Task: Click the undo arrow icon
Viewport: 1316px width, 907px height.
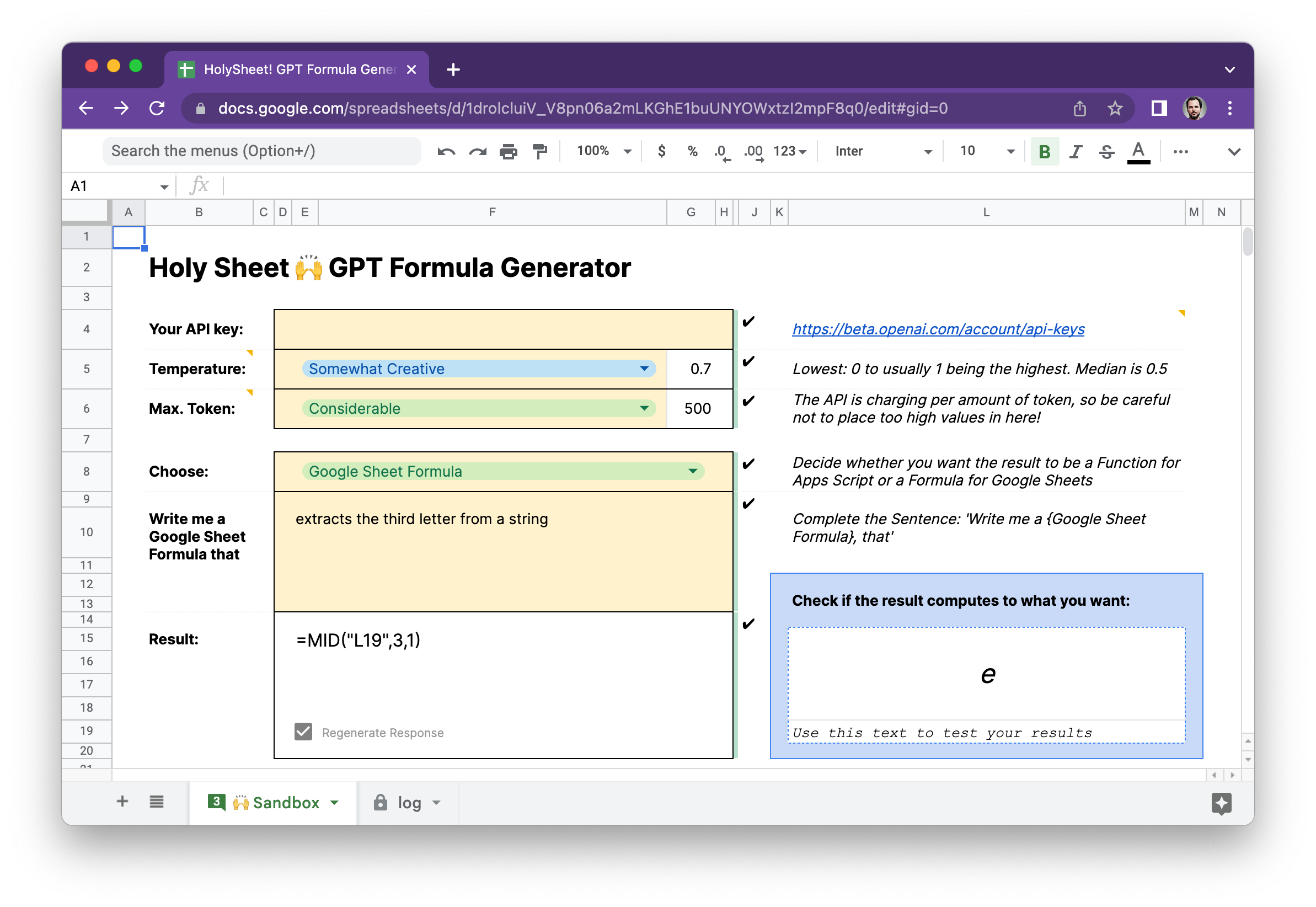Action: 446,152
